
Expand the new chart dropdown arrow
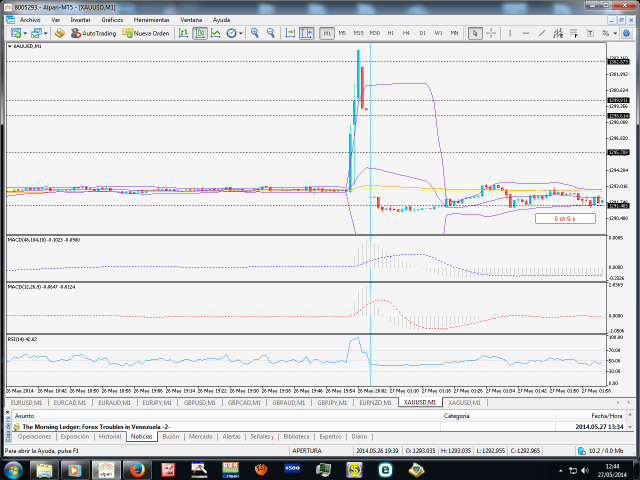pyautogui.click(x=23, y=33)
